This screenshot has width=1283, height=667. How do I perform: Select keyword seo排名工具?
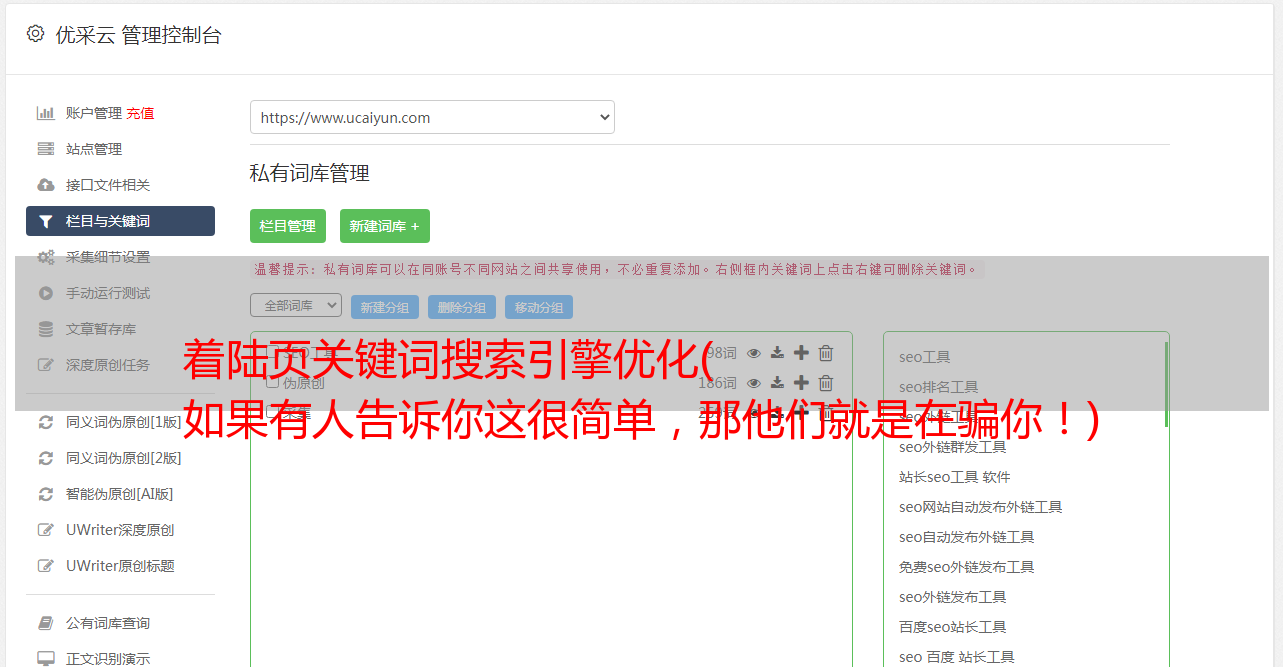tap(939, 387)
